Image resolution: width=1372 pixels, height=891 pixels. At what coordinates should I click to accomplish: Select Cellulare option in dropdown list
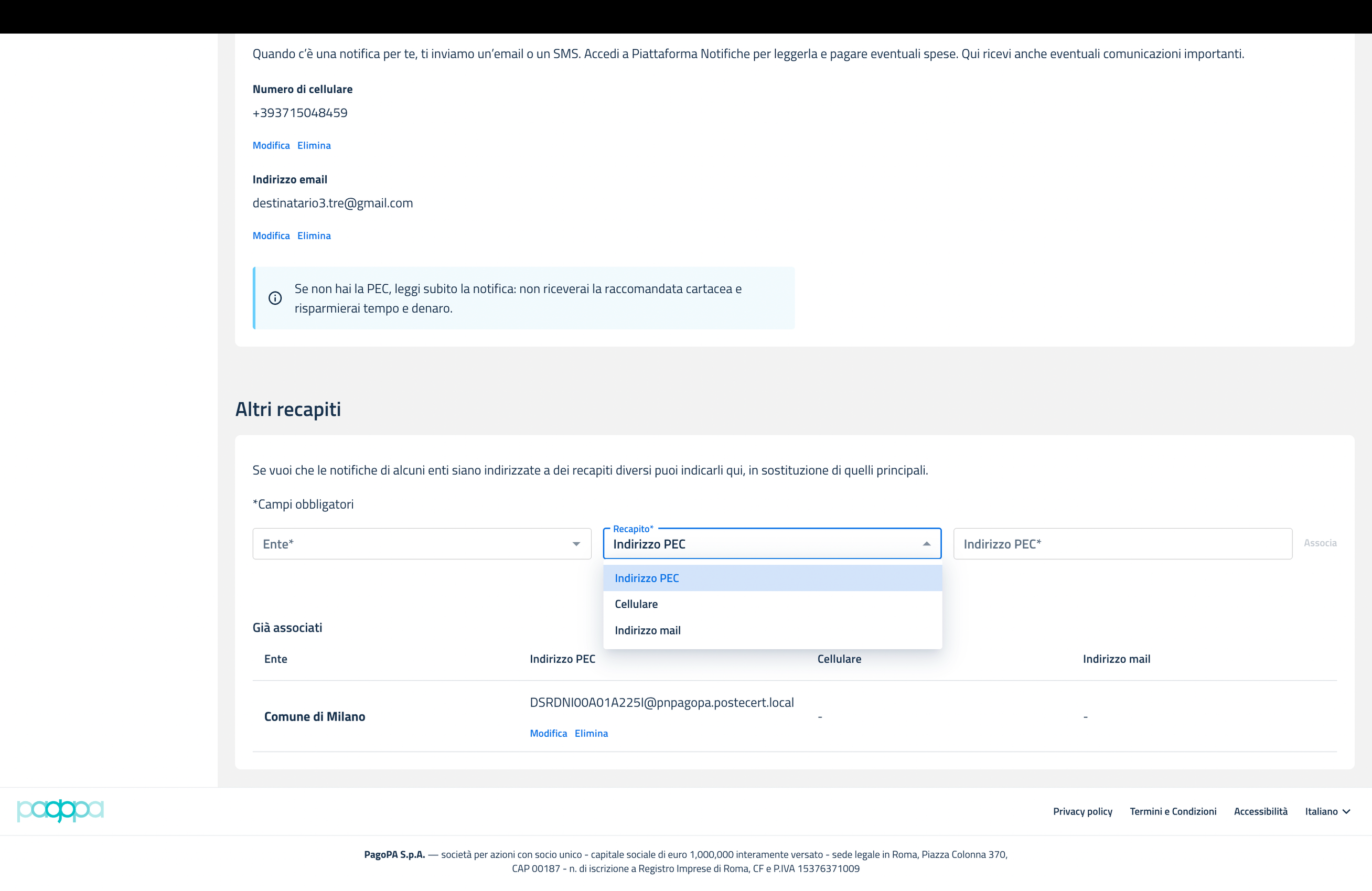click(x=636, y=604)
